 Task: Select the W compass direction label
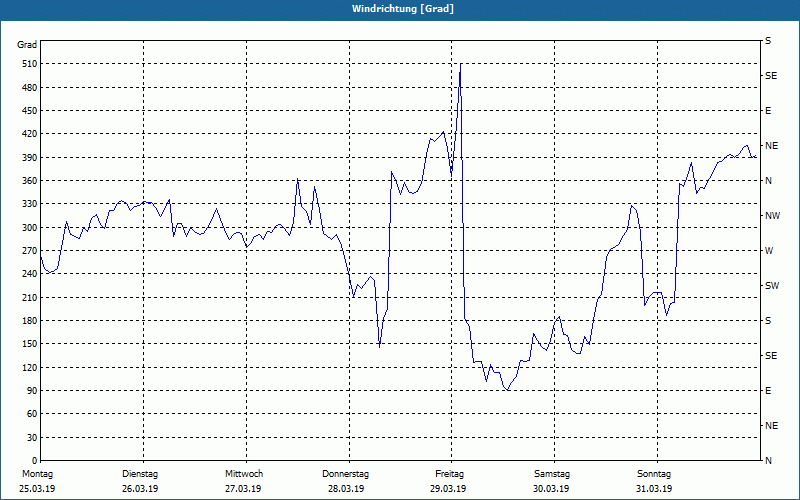[x=769, y=251]
